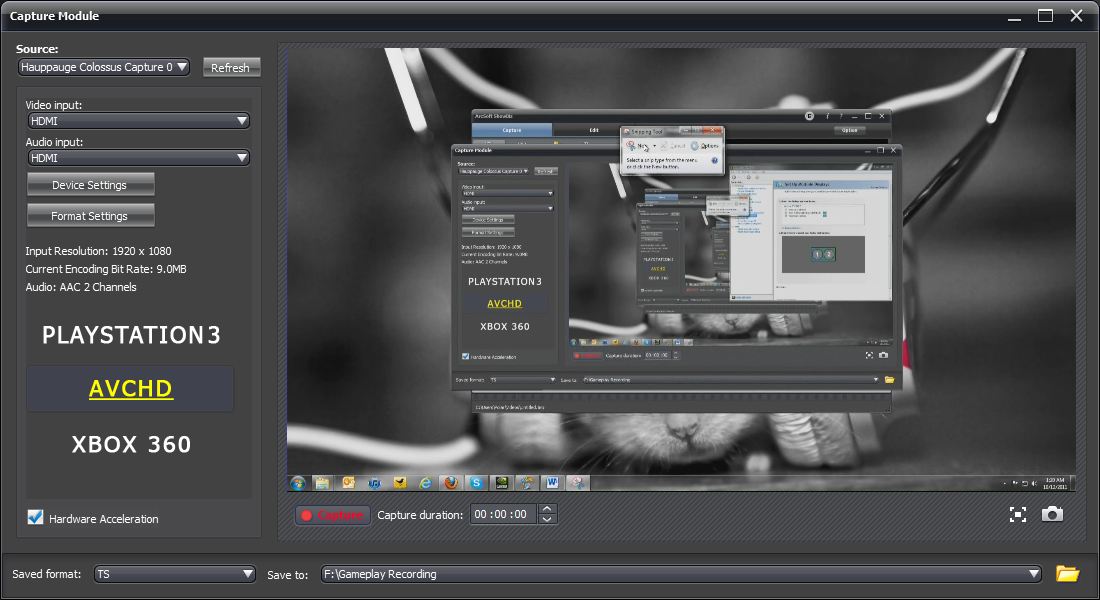Disable the Hardware Acceleration checkbox
Screen dimensions: 1100x600
point(35,517)
